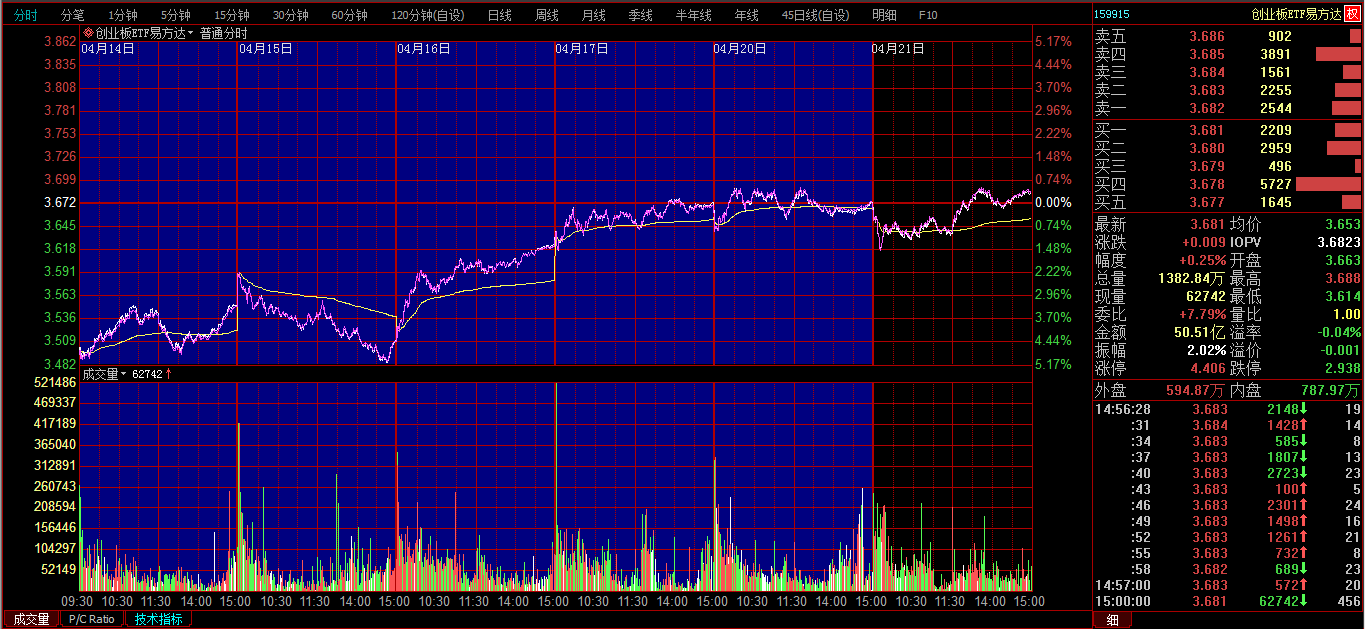Click the 总量 value 1382.84万

point(1191,278)
